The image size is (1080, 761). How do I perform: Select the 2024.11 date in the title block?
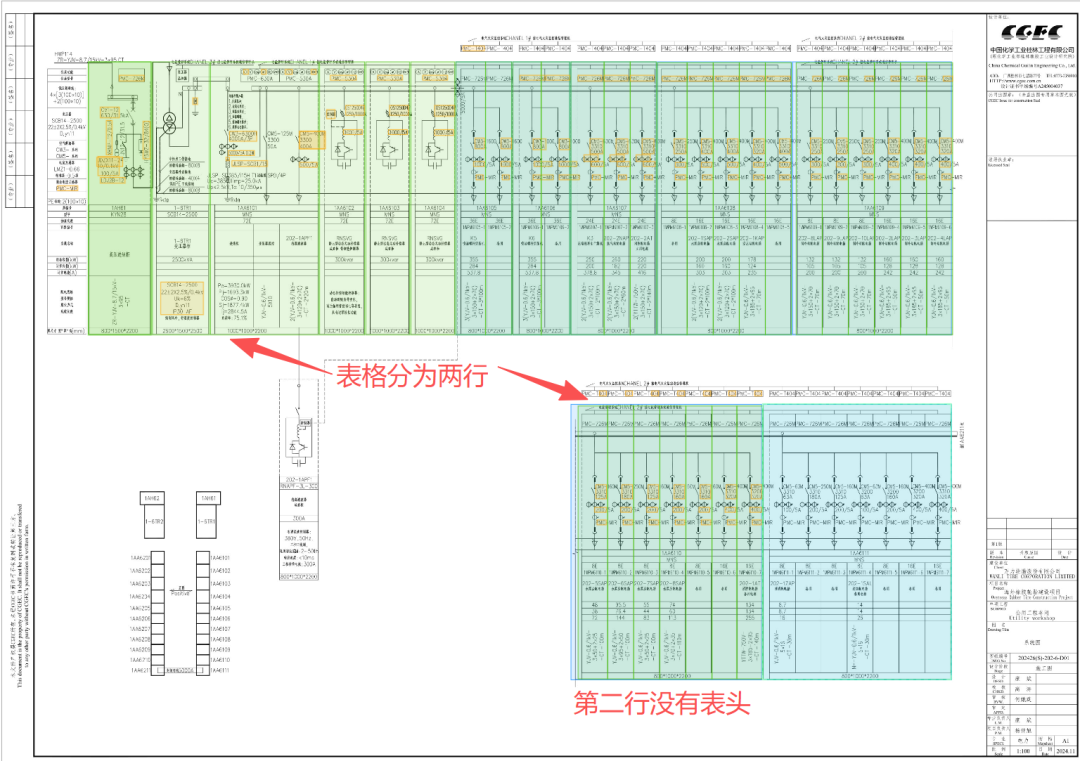click(x=1065, y=751)
